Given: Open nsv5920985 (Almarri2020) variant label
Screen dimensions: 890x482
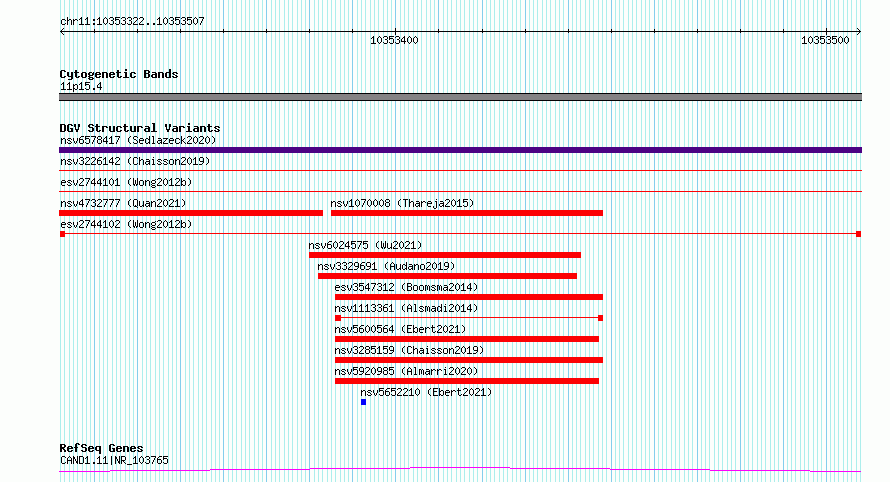Looking at the screenshot, I should coord(406,371).
